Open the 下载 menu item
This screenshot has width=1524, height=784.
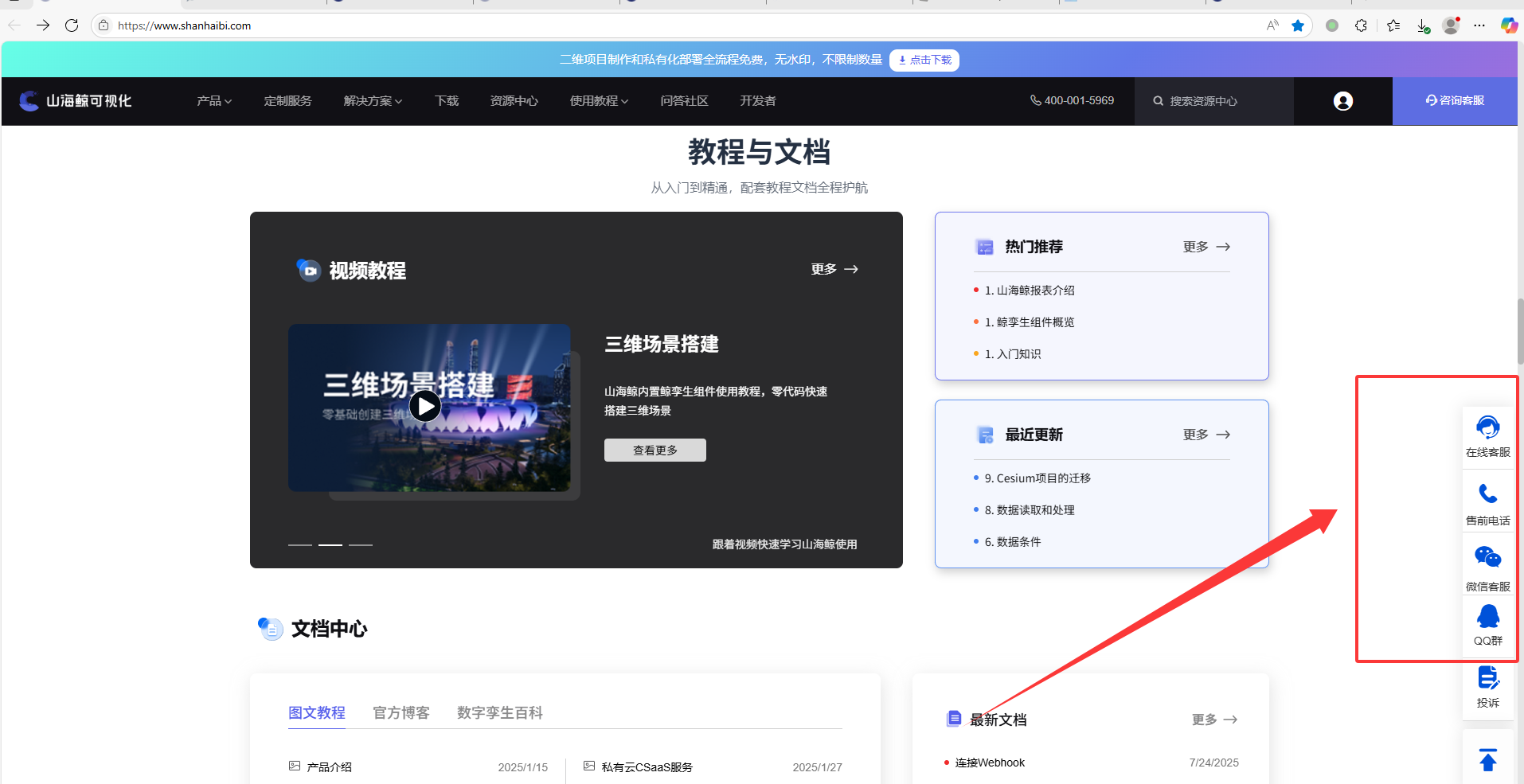pos(447,101)
